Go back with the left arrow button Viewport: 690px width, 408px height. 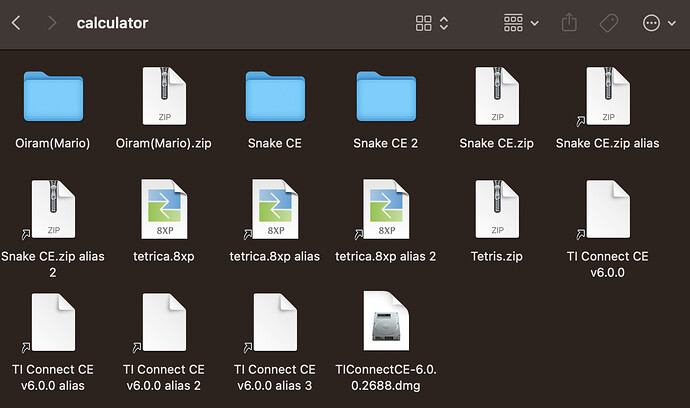(x=16, y=23)
